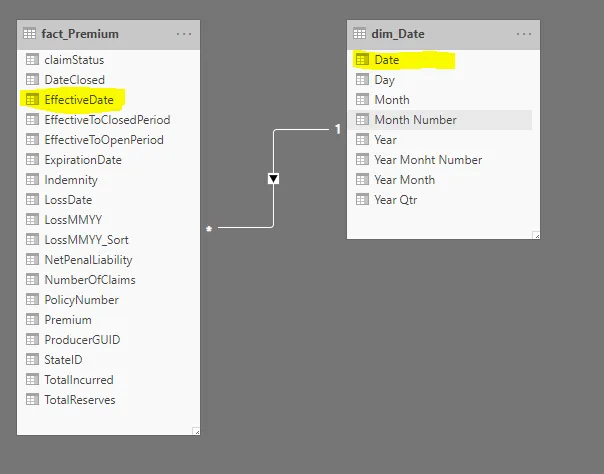Viewport: 604px width, 474px height.
Task: Click the dim_Date table header icon
Action: point(360,34)
